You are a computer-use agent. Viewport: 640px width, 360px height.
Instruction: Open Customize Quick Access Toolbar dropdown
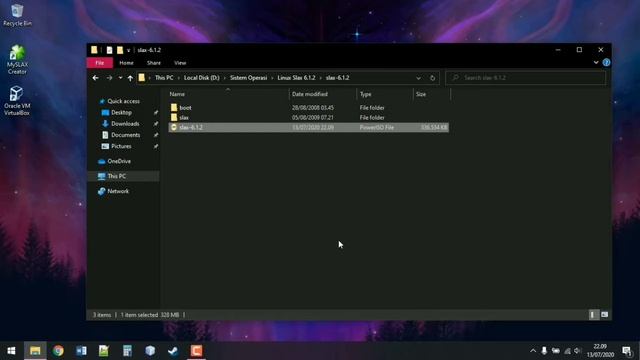coord(129,50)
